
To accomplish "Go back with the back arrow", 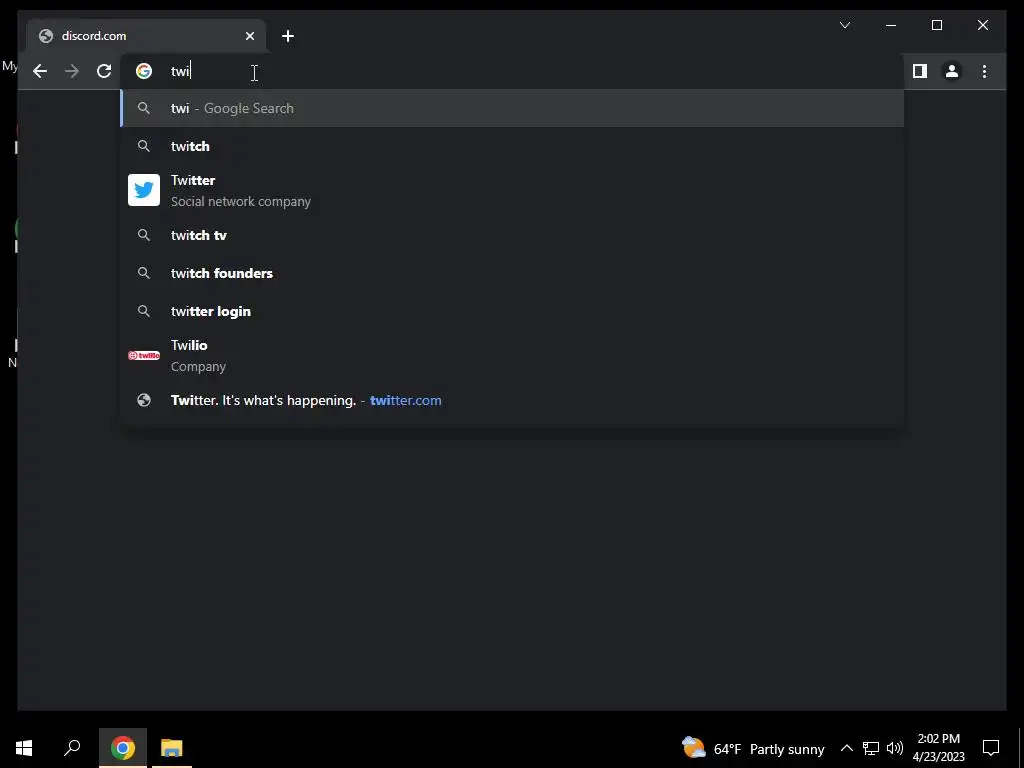I will coord(40,71).
